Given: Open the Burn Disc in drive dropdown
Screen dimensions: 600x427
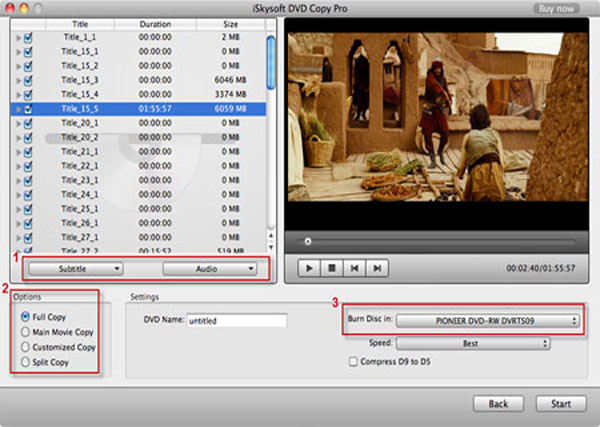Looking at the screenshot, I should [488, 321].
